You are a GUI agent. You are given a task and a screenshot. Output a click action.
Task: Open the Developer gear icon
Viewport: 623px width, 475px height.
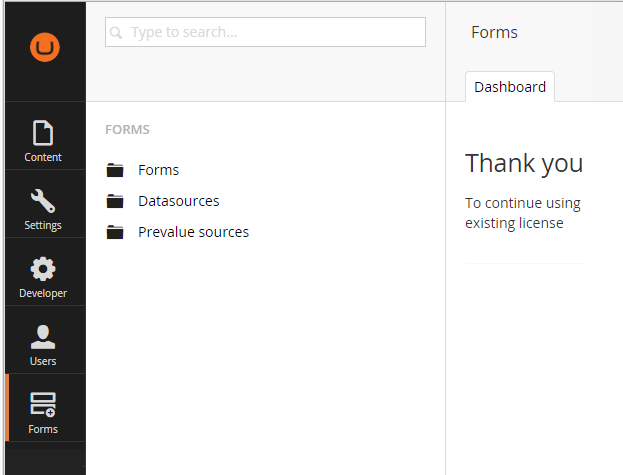tap(43, 269)
